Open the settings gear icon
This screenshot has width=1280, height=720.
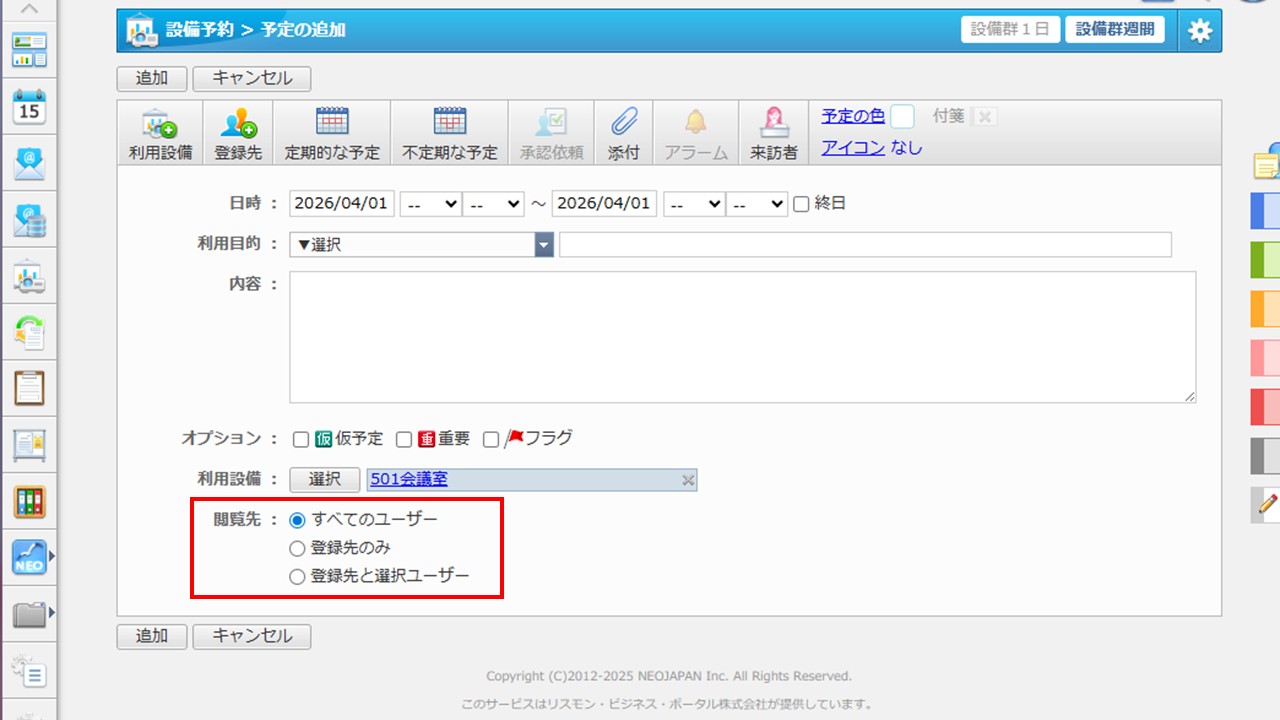pos(1199,31)
